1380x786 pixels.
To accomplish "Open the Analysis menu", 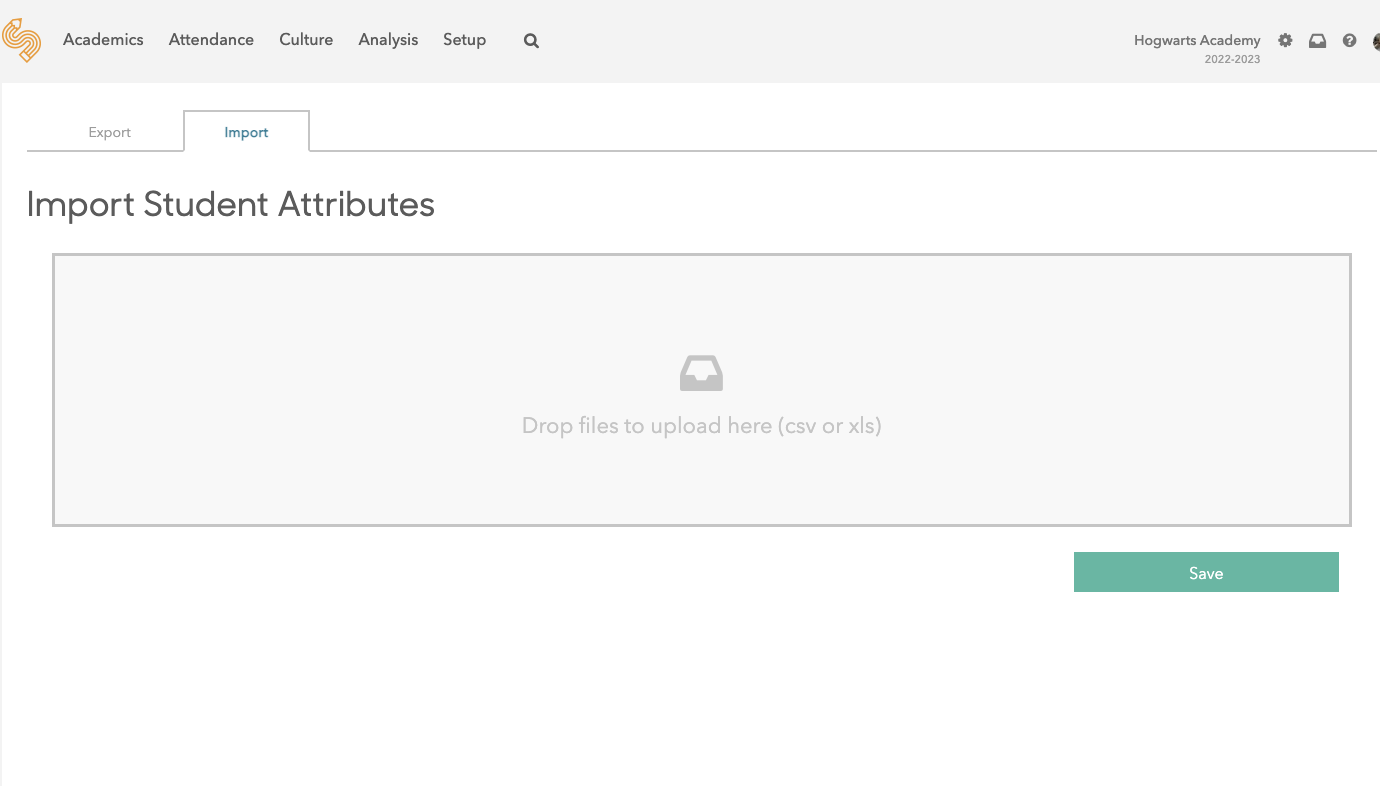I will click(x=388, y=40).
